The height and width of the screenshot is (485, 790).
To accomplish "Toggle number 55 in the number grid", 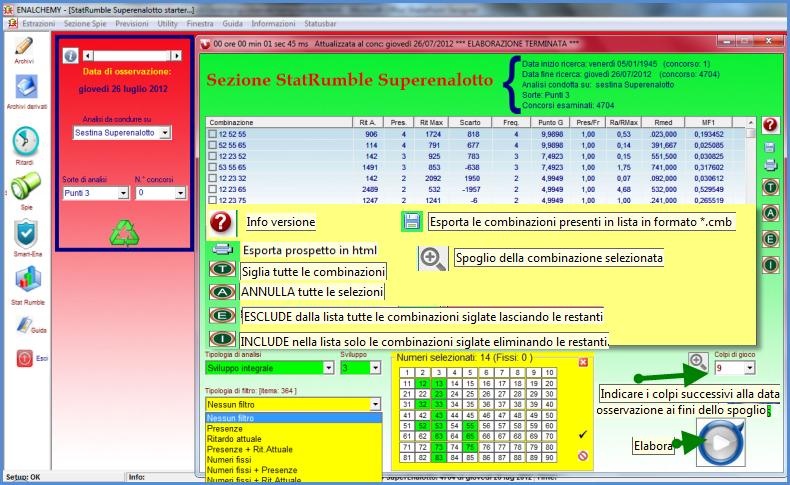I will tap(470, 426).
